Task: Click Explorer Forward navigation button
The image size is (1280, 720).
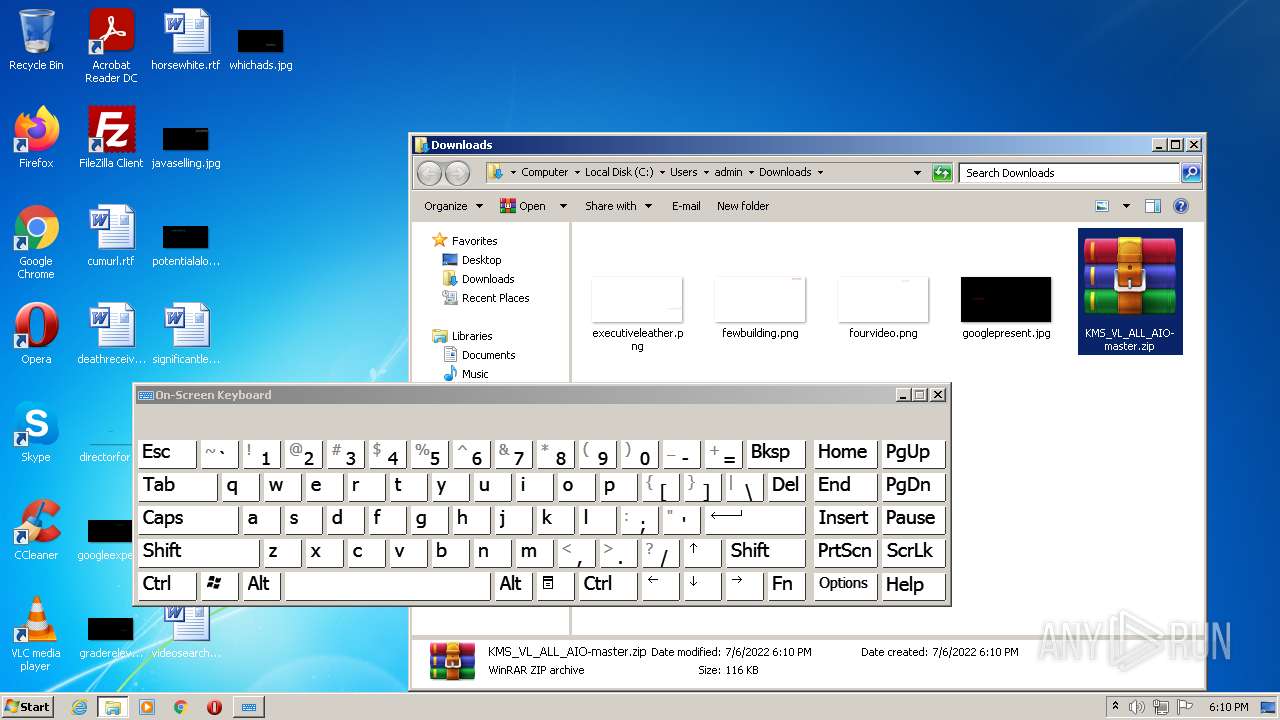Action: [x=457, y=173]
